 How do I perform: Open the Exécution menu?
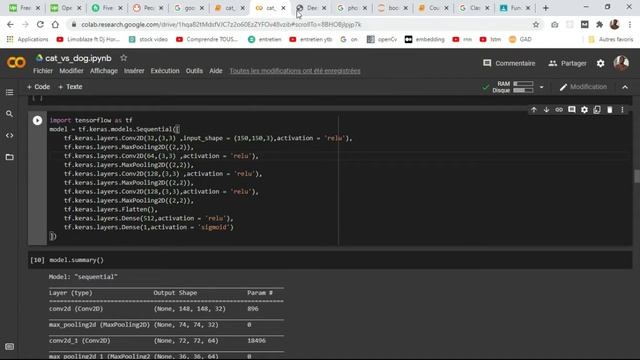[165, 71]
